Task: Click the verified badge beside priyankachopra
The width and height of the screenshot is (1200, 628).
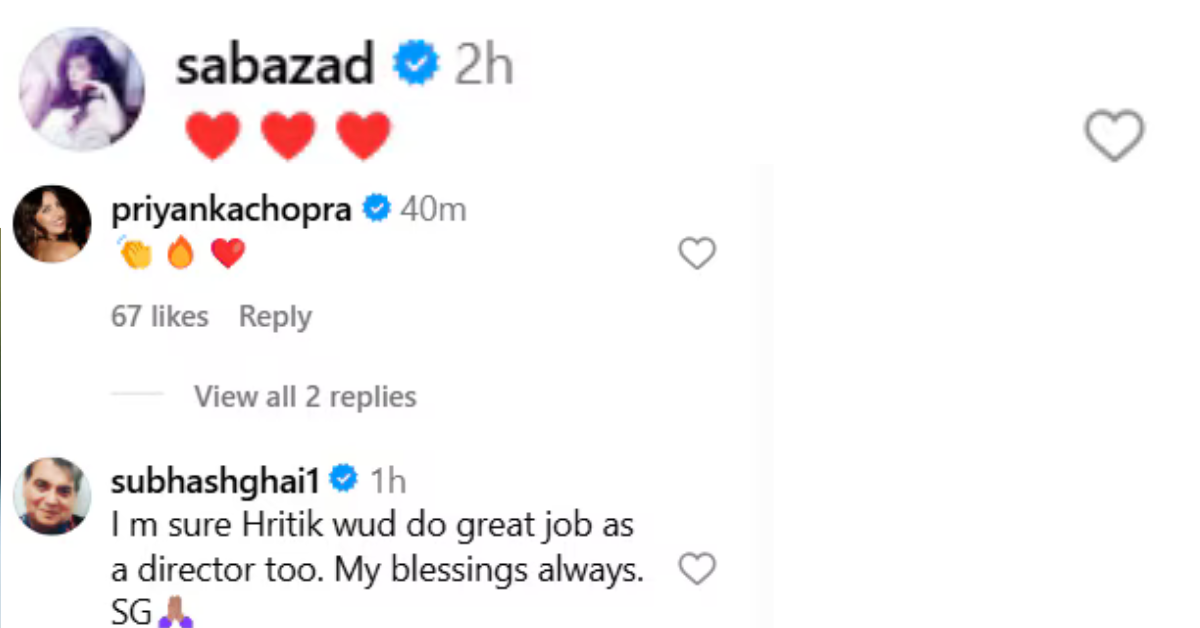Action: [x=376, y=210]
